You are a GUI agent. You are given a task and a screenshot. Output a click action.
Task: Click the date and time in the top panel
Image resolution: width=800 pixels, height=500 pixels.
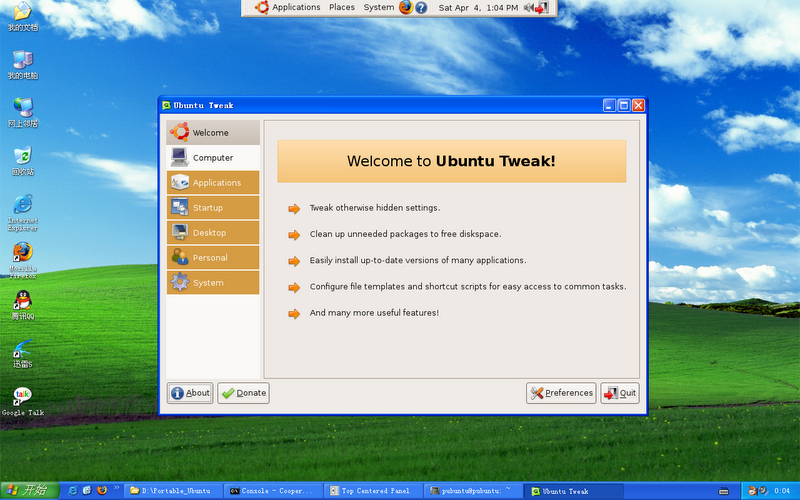pyautogui.click(x=478, y=8)
